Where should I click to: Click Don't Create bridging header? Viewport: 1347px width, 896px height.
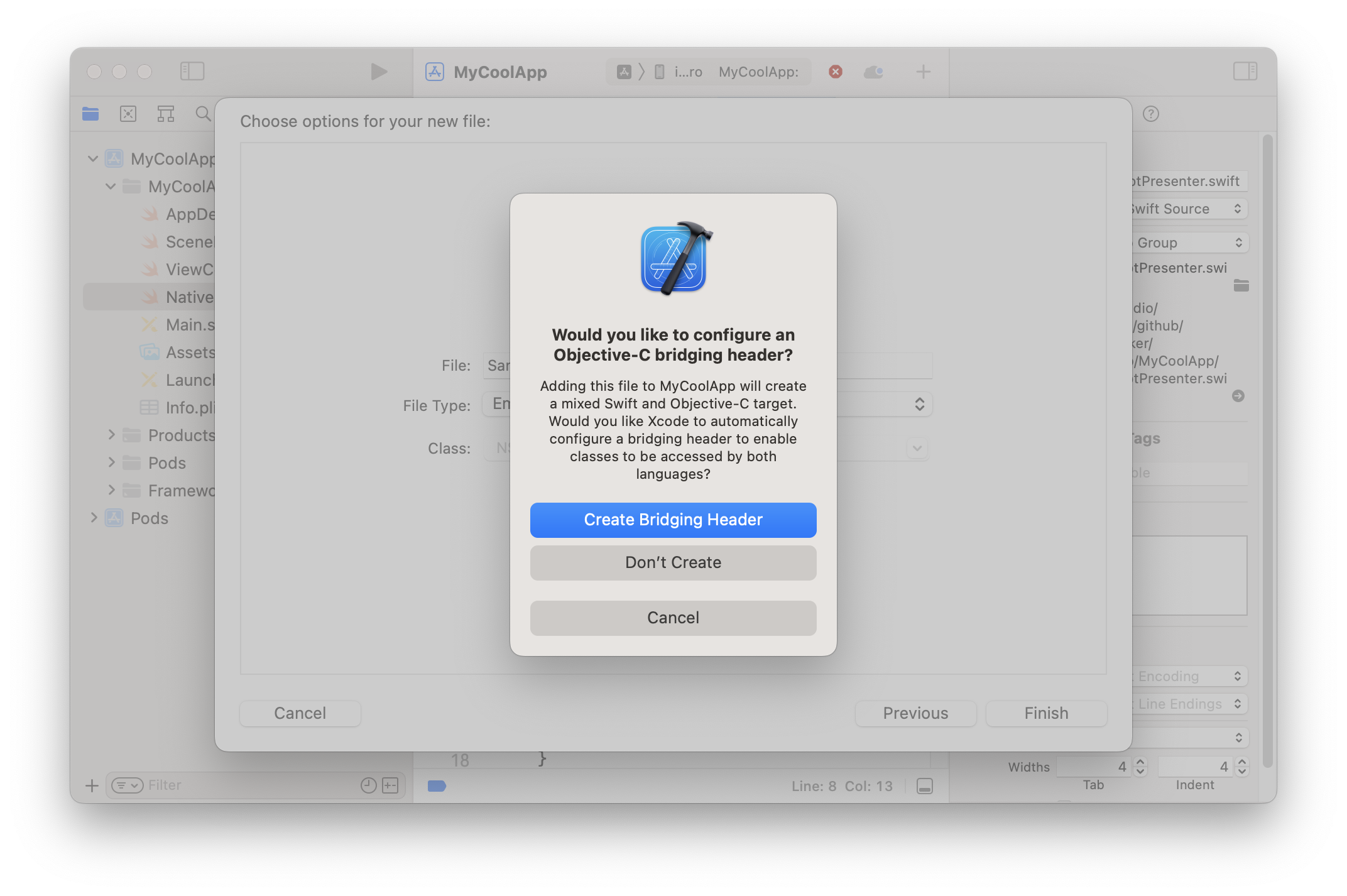pos(673,562)
